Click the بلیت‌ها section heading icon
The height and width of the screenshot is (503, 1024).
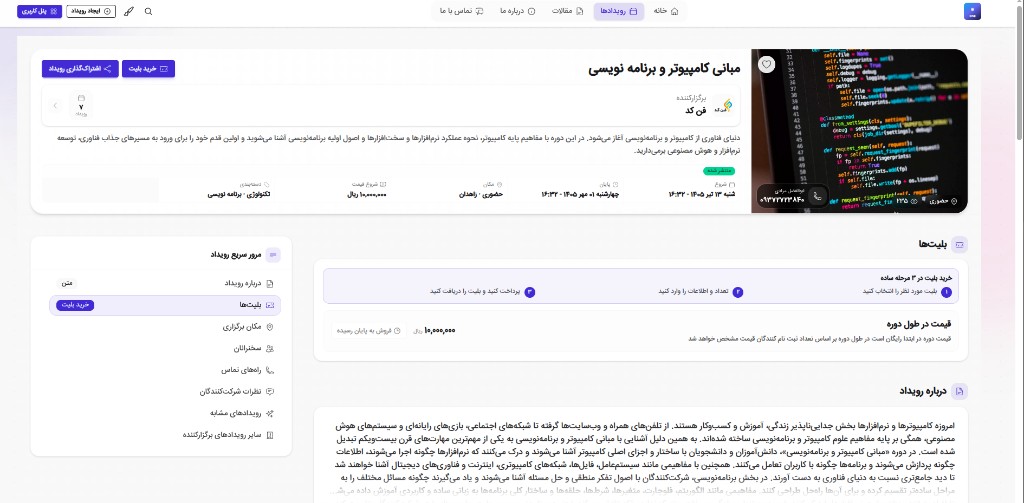[x=959, y=244]
